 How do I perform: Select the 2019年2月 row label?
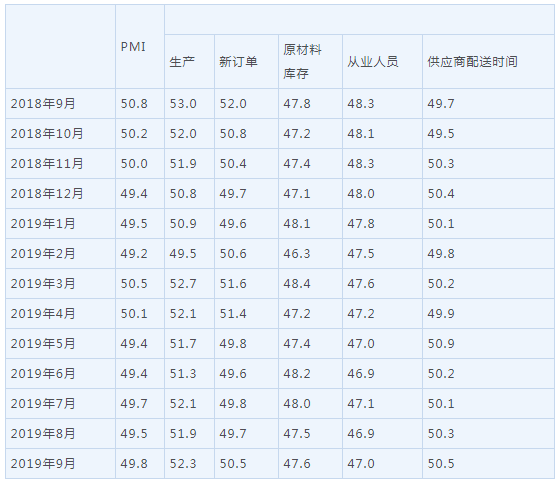43,254
